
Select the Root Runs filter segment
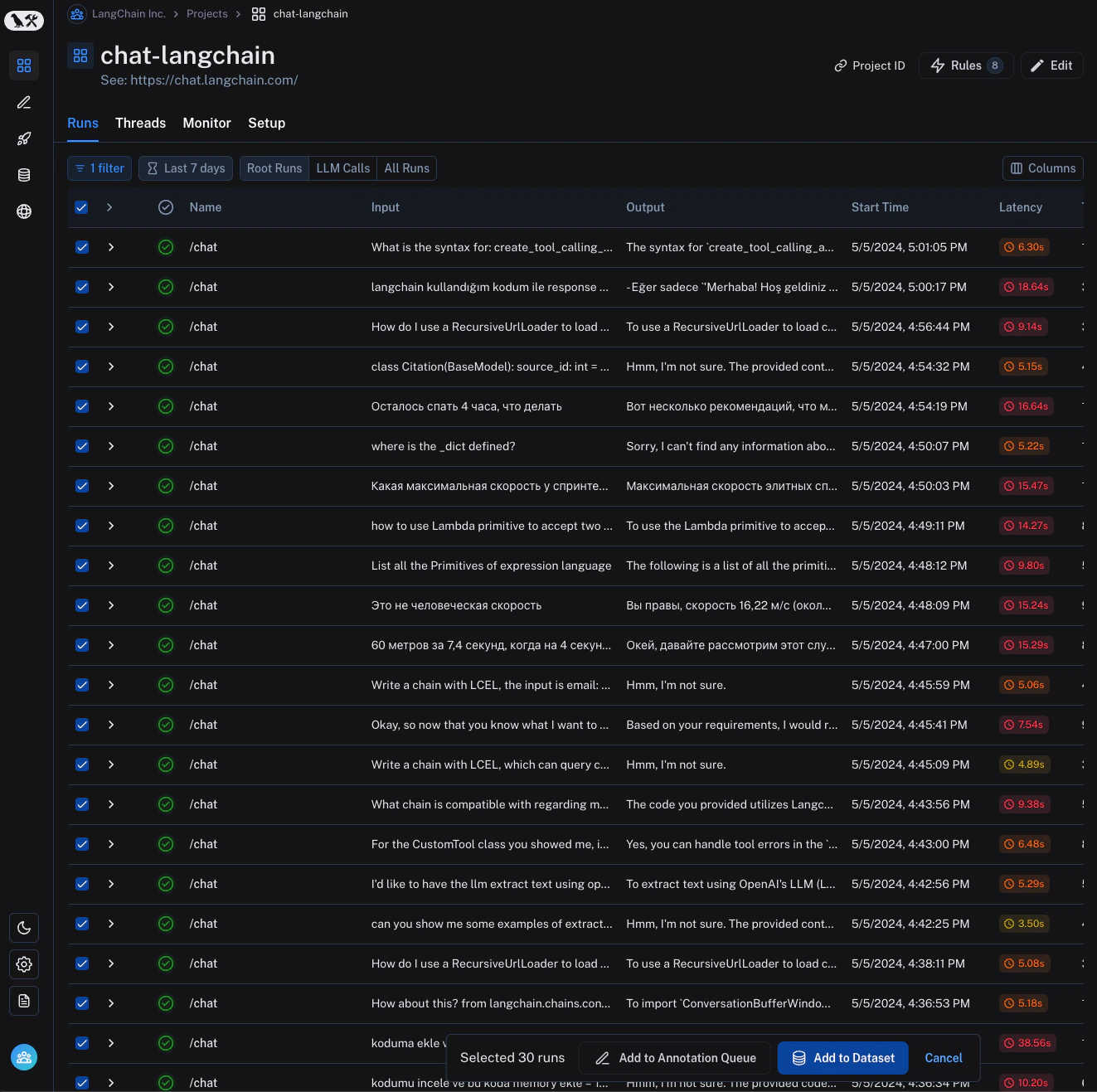coord(274,168)
